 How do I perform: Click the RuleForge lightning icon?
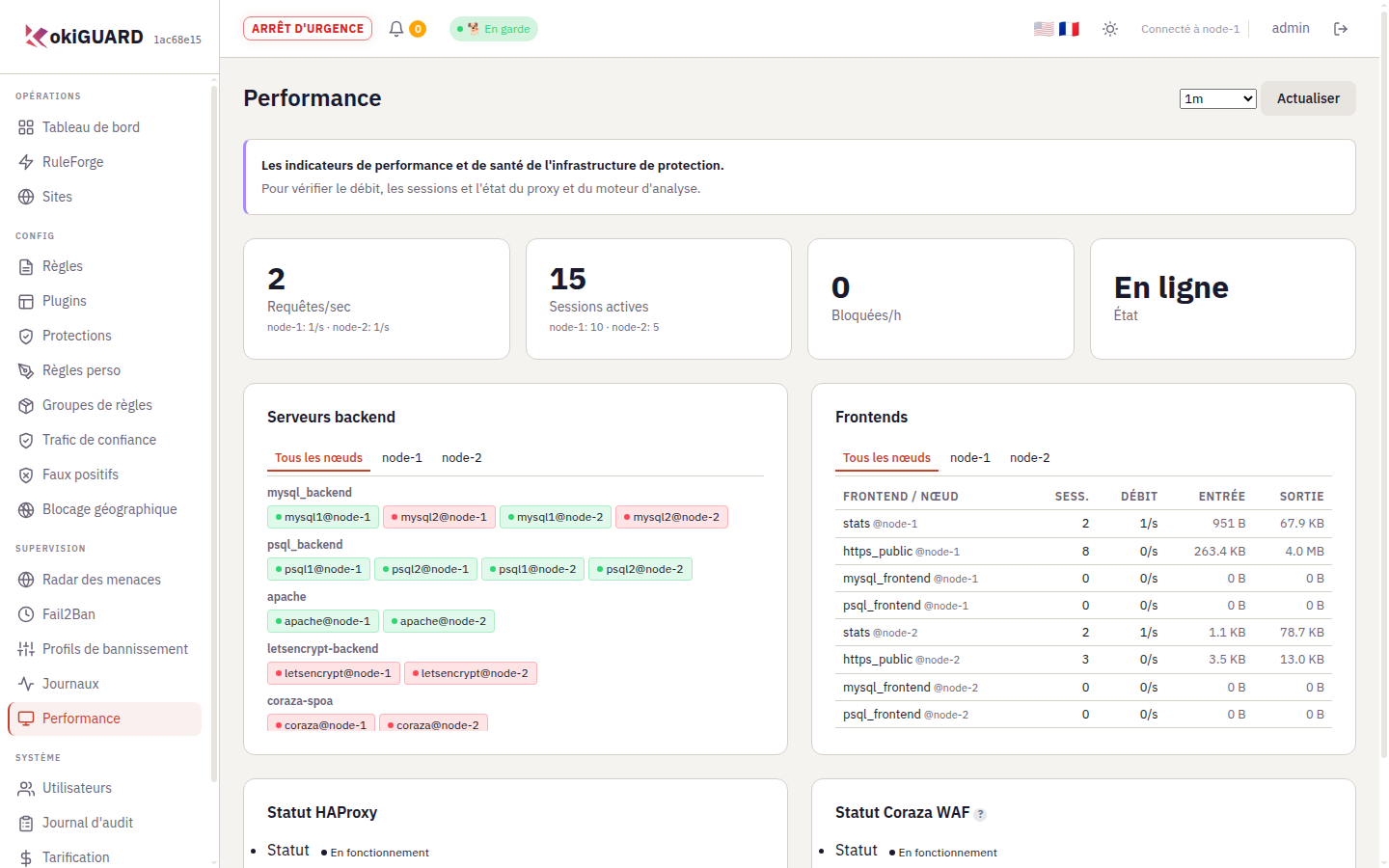click(x=26, y=162)
